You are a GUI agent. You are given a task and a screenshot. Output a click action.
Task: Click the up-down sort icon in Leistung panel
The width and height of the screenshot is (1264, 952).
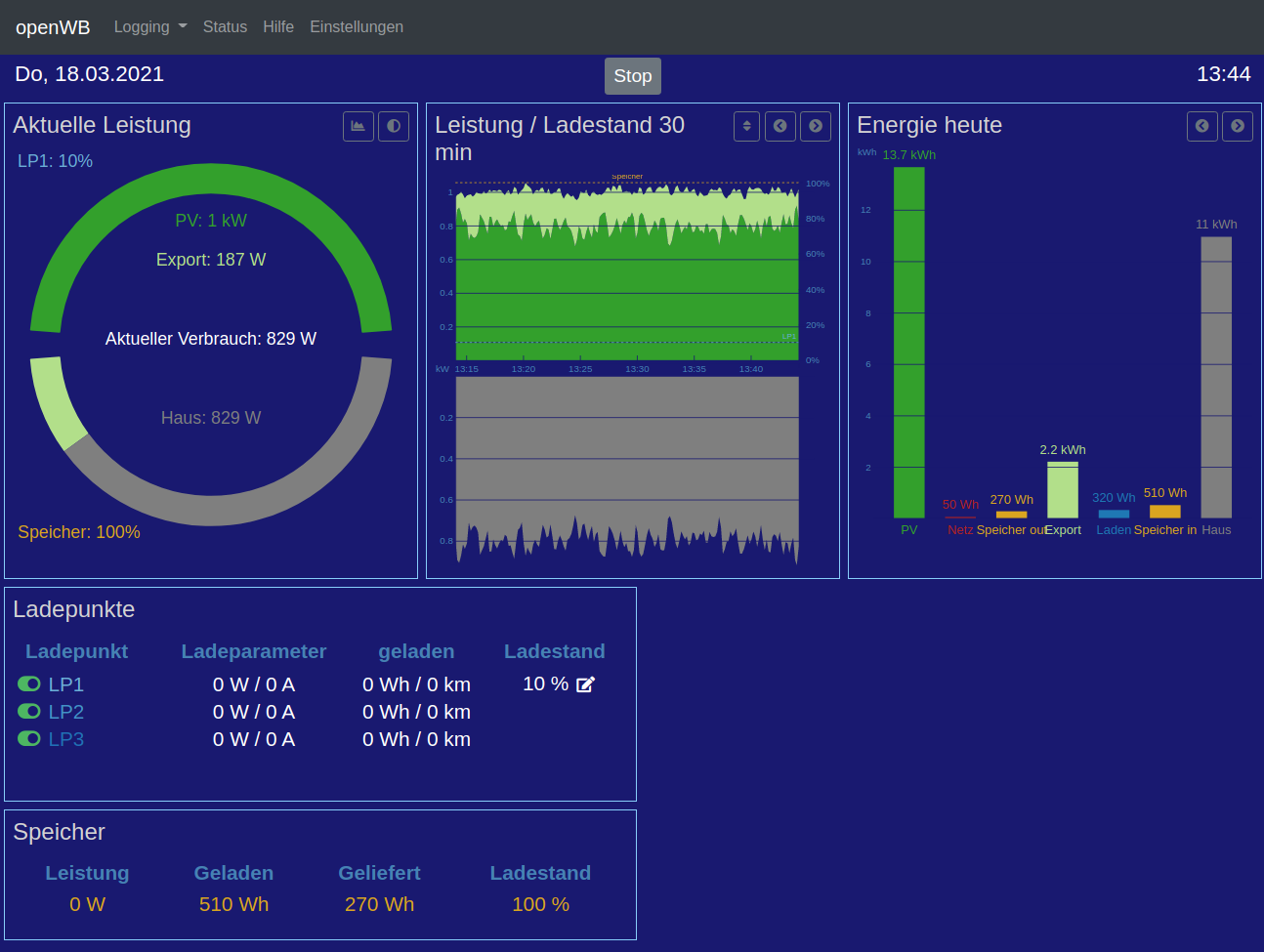pos(746,126)
